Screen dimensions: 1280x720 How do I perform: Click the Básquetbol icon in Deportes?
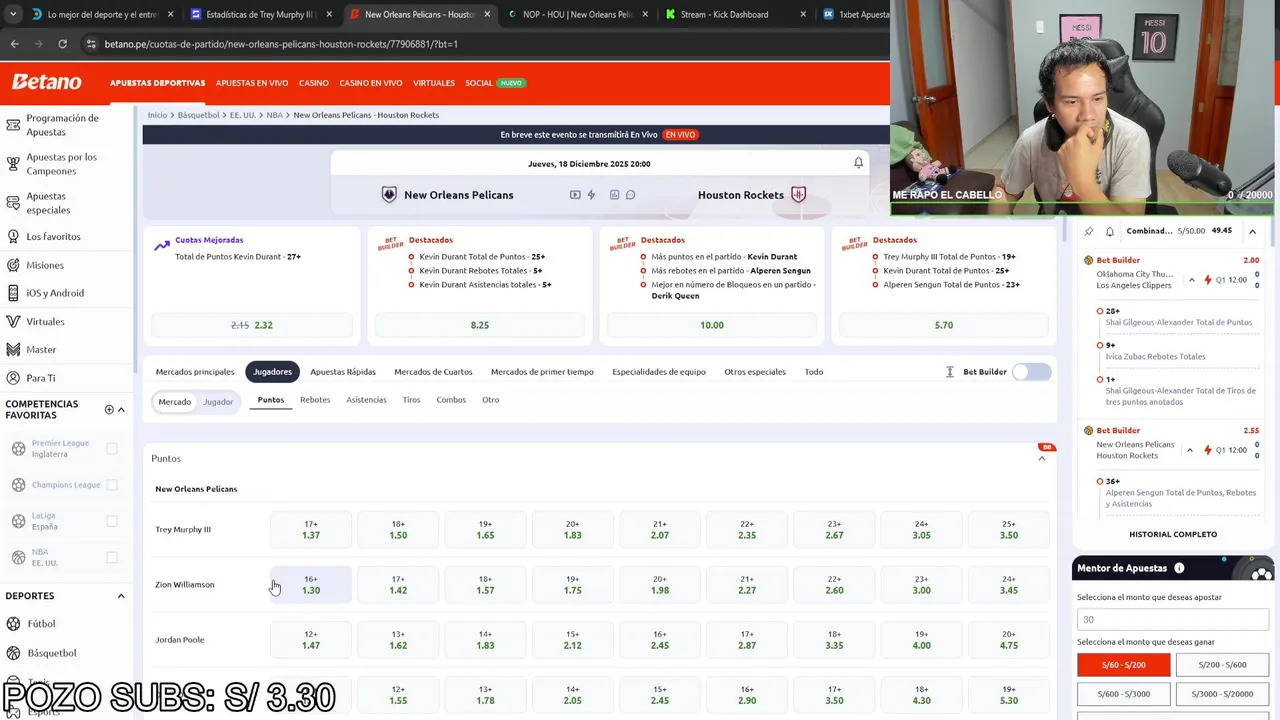point(13,653)
